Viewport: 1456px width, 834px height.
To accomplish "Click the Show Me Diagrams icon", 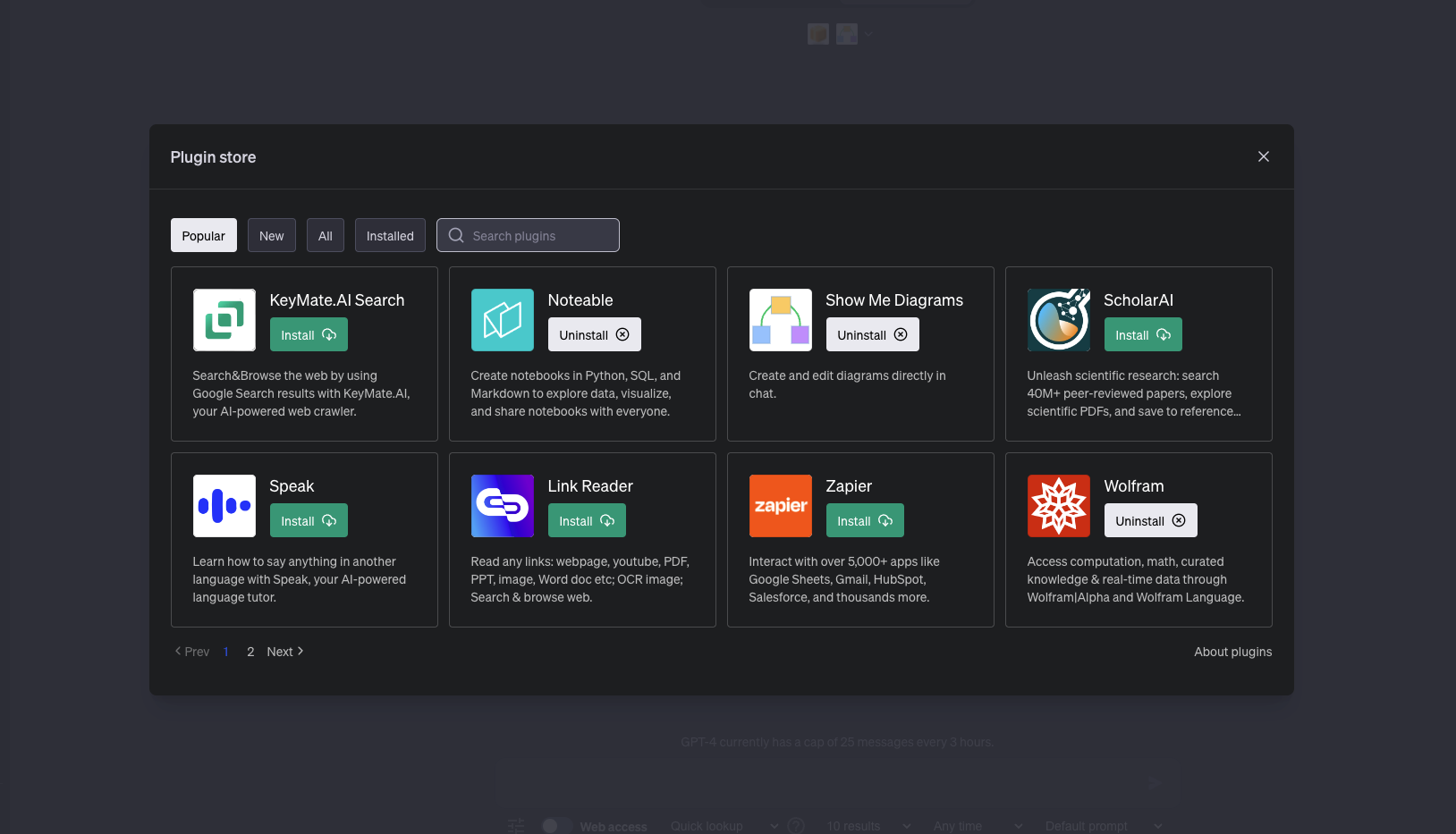I will coord(780,320).
